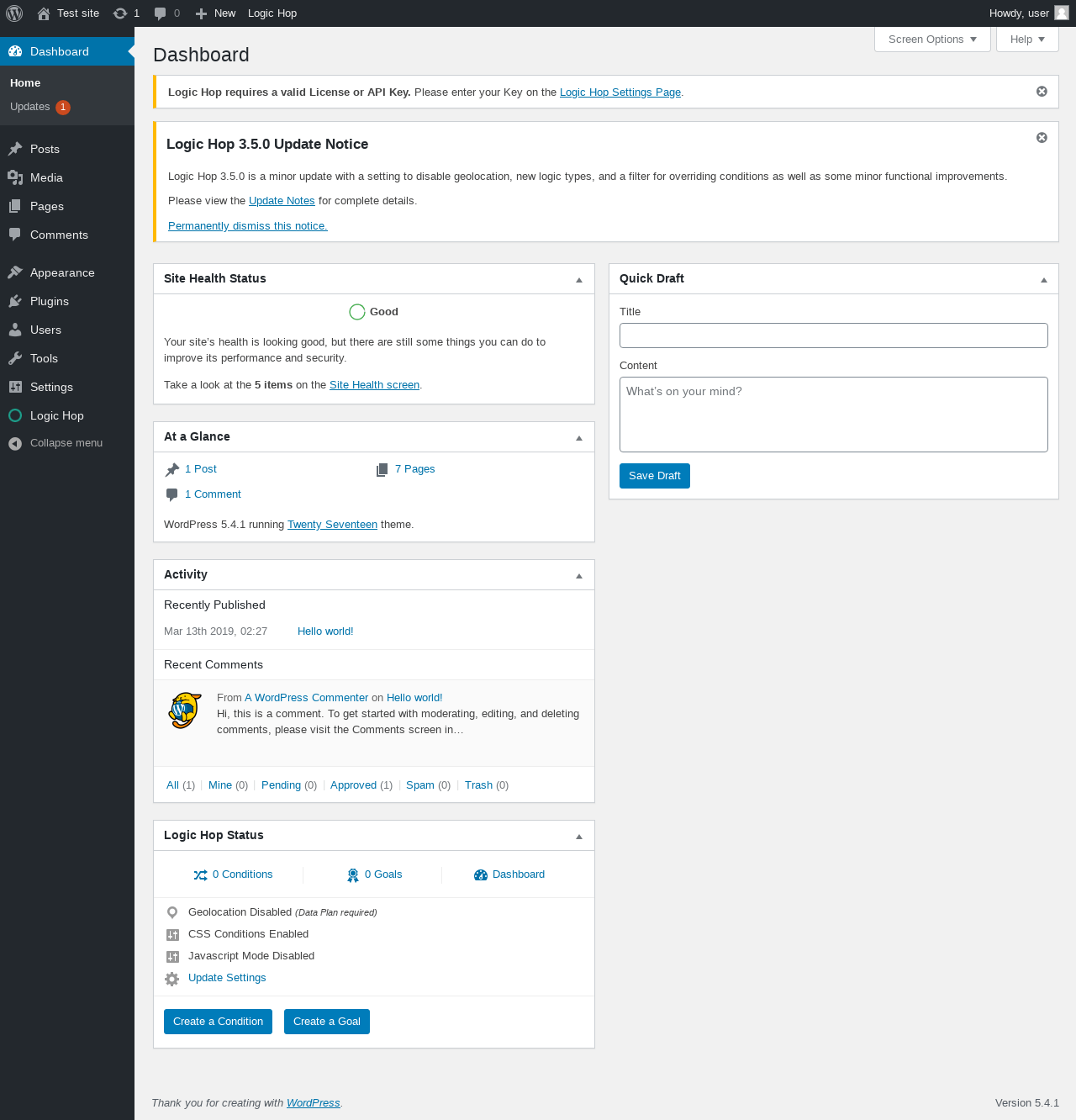The width and height of the screenshot is (1076, 1120).
Task: Open the Help dropdown tab
Action: [1027, 40]
